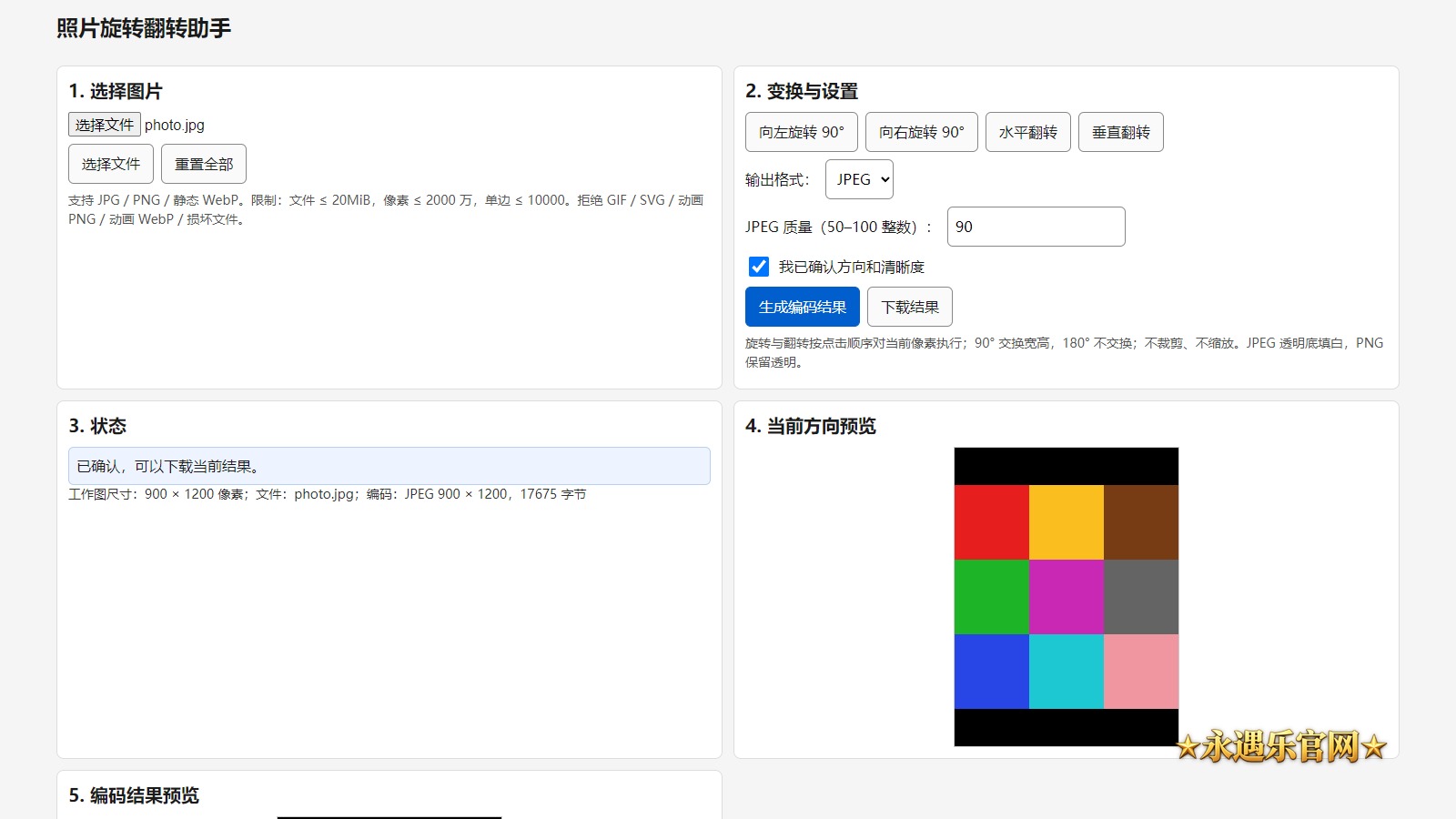Click the cyan square in preview
1456x819 pixels.
click(x=1067, y=672)
